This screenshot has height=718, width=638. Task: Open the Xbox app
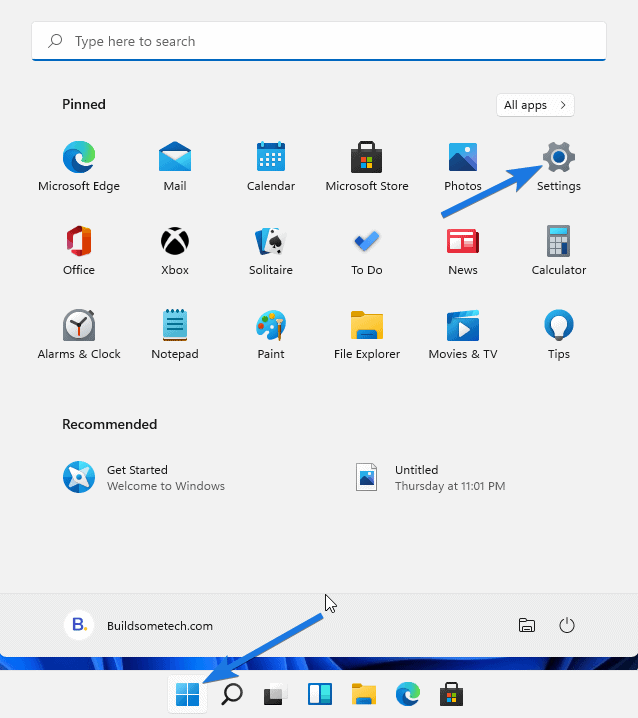pos(174,250)
